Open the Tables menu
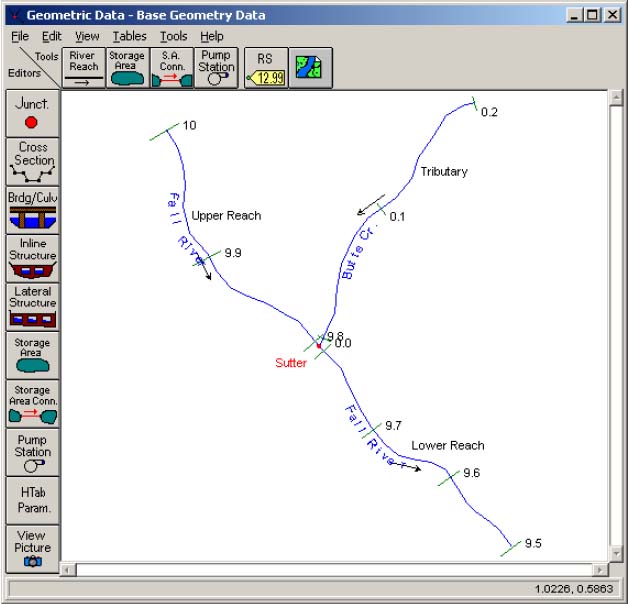 click(x=129, y=36)
